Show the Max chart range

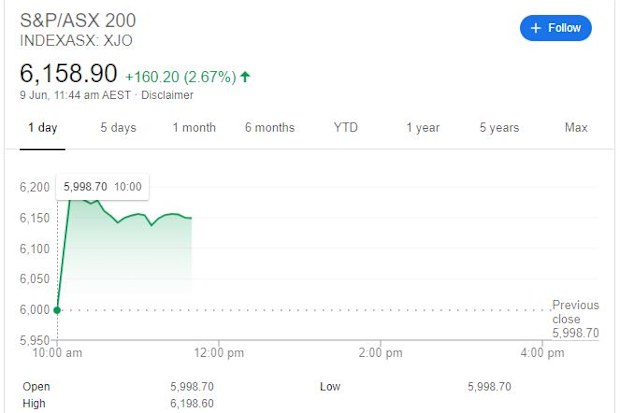point(576,127)
